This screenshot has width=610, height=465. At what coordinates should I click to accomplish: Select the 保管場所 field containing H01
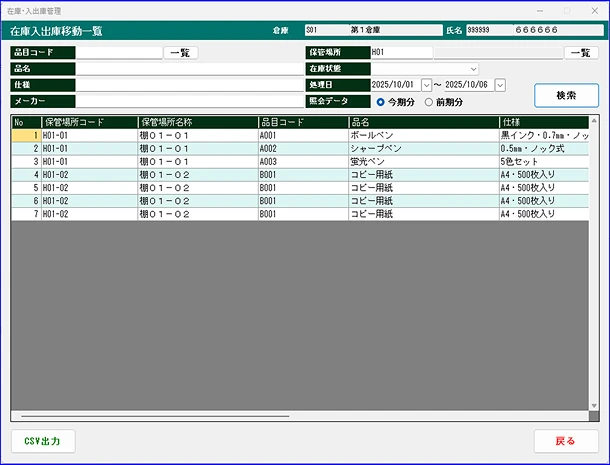pyautogui.click(x=400, y=52)
